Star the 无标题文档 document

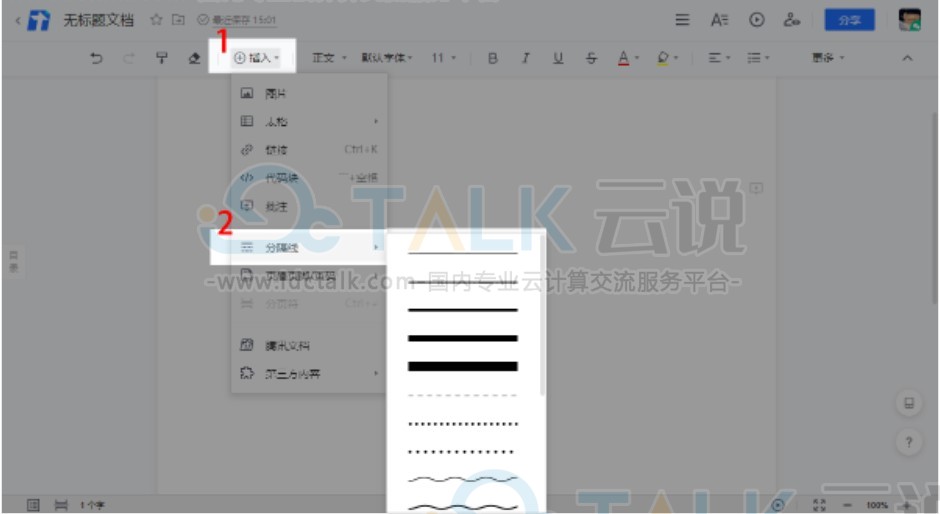pyautogui.click(x=156, y=20)
